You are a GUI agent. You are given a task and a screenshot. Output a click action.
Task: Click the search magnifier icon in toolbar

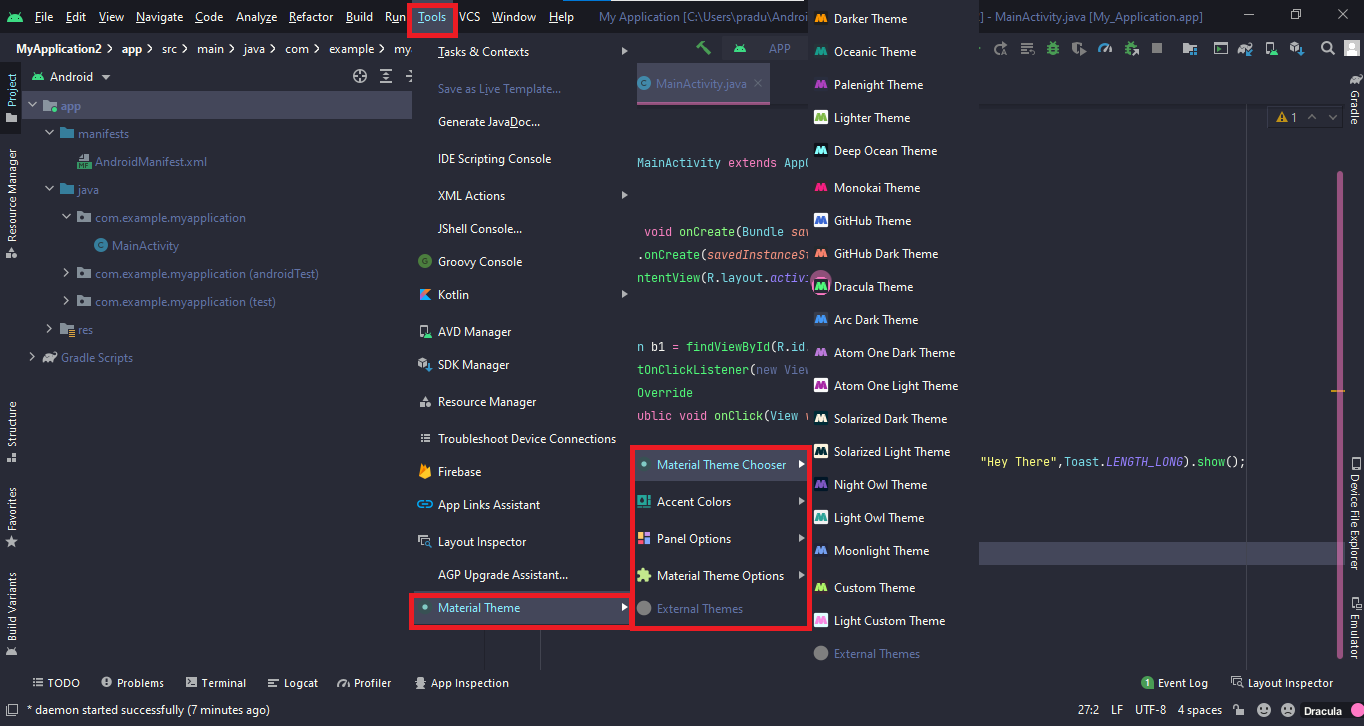click(1328, 48)
